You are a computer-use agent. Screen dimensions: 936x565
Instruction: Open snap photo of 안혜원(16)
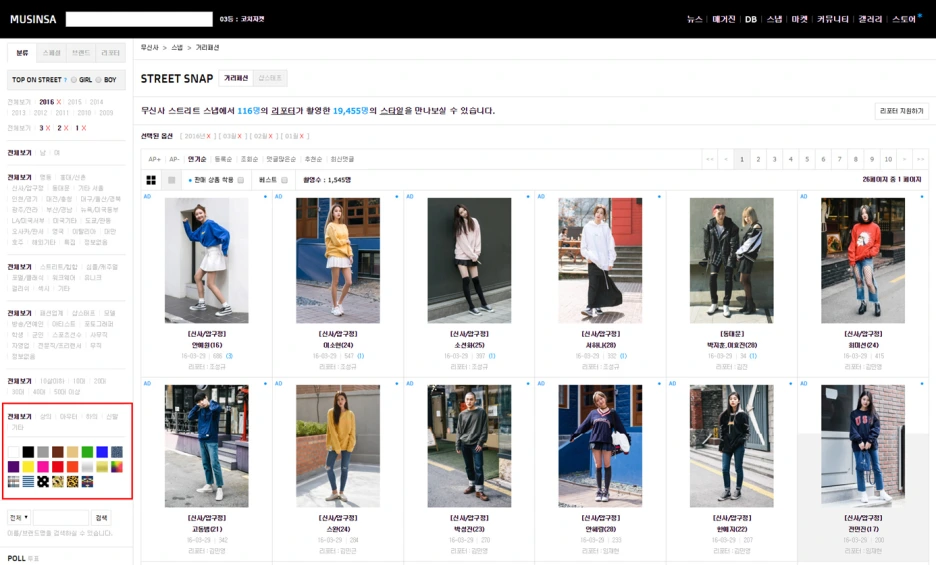pos(207,260)
